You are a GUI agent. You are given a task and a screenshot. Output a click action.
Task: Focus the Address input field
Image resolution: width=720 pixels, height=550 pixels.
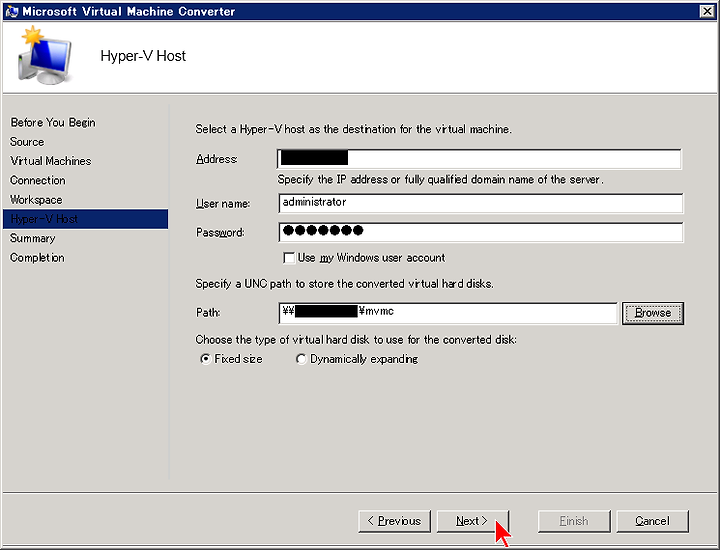(x=479, y=159)
